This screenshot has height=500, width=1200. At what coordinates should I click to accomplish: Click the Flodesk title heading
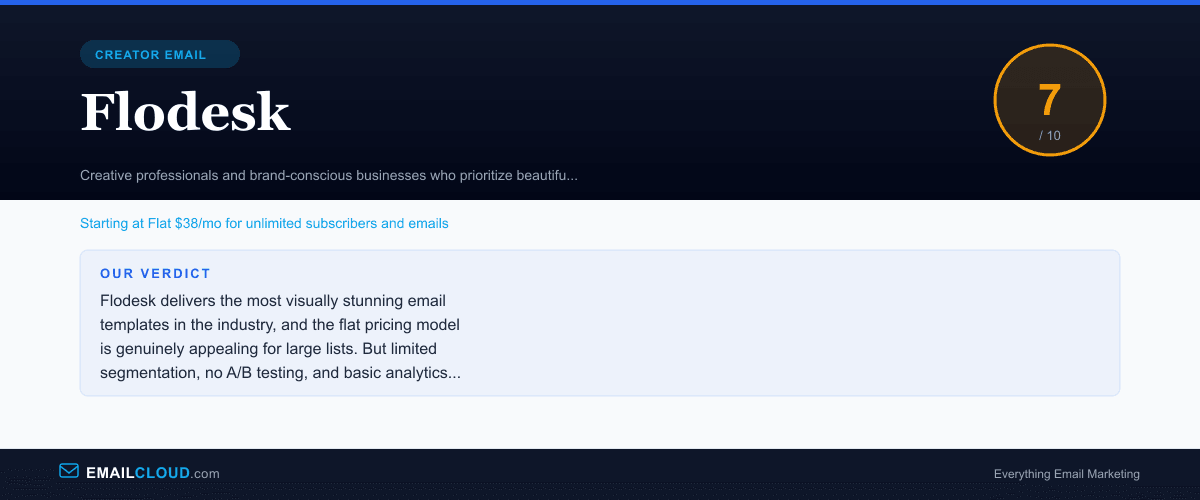(185, 111)
